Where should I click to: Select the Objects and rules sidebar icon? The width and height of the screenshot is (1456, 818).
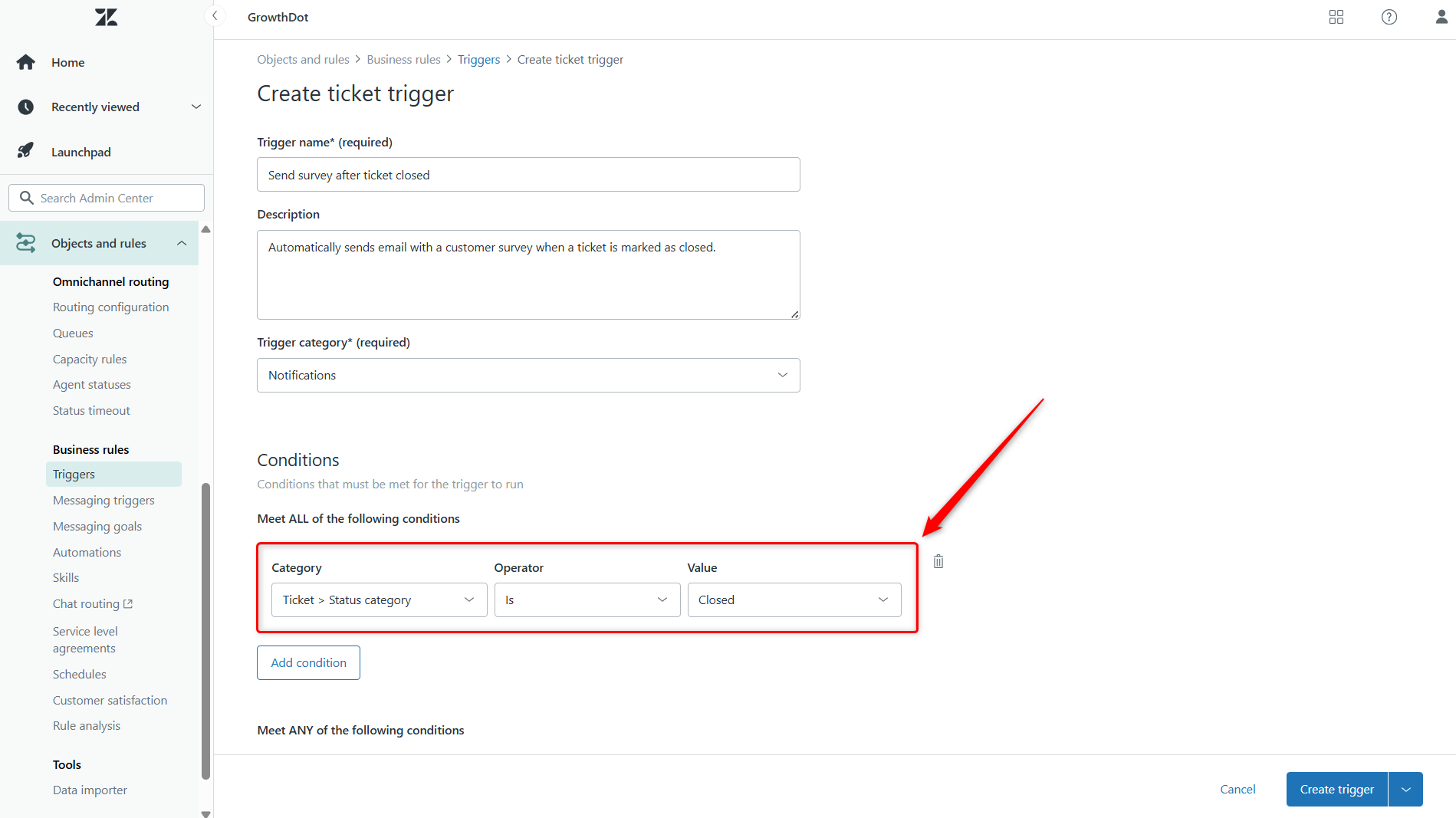pos(25,242)
